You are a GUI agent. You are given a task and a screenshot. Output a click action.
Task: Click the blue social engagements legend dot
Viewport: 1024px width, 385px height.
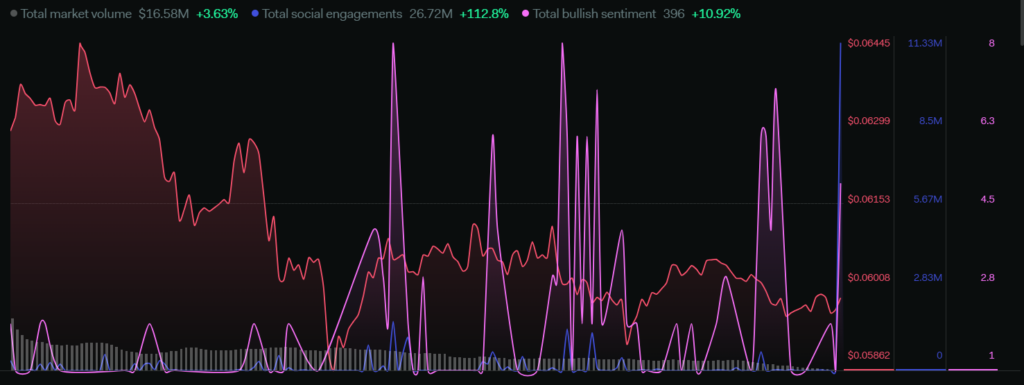[255, 13]
